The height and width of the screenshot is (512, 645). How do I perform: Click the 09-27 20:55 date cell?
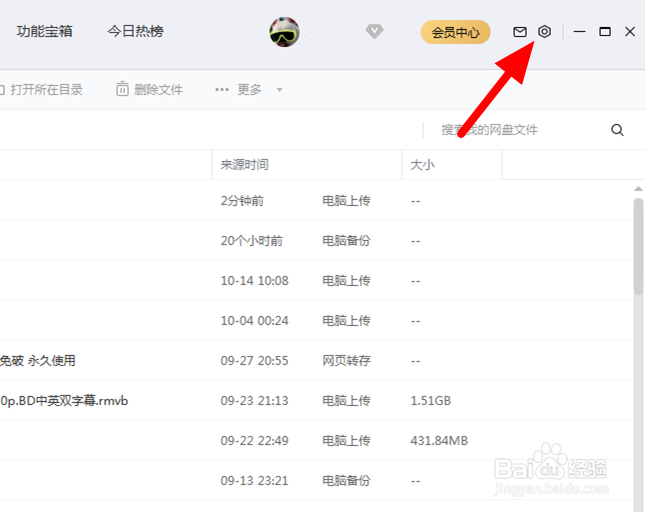[x=254, y=361]
